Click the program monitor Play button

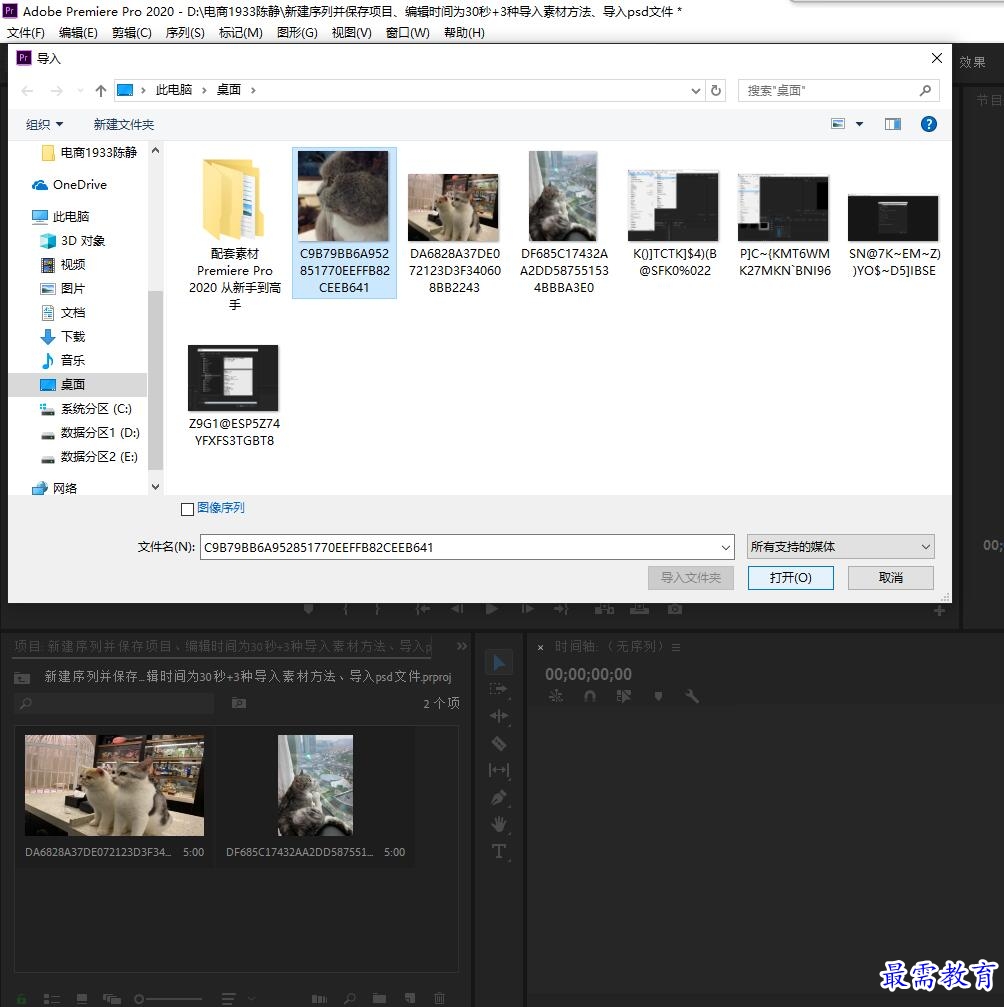pyautogui.click(x=491, y=609)
